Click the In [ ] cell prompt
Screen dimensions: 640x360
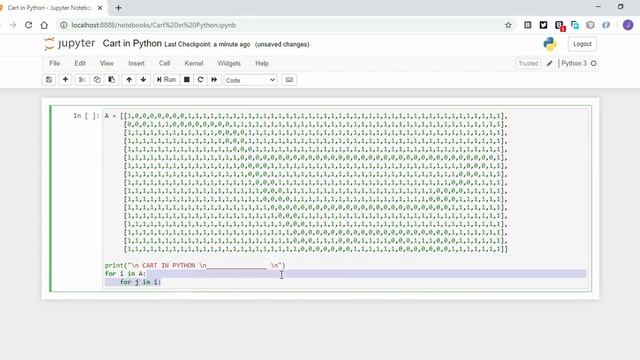pyautogui.click(x=85, y=116)
